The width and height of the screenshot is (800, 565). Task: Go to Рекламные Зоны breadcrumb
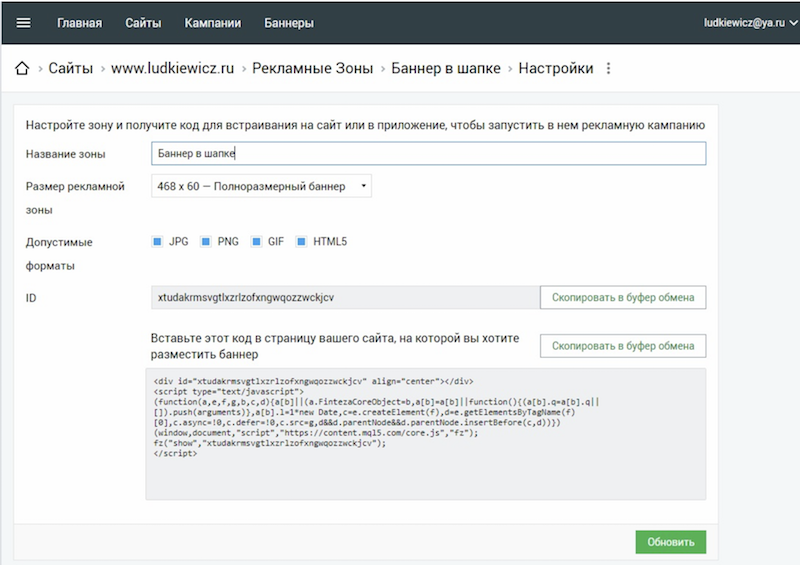(x=312, y=68)
